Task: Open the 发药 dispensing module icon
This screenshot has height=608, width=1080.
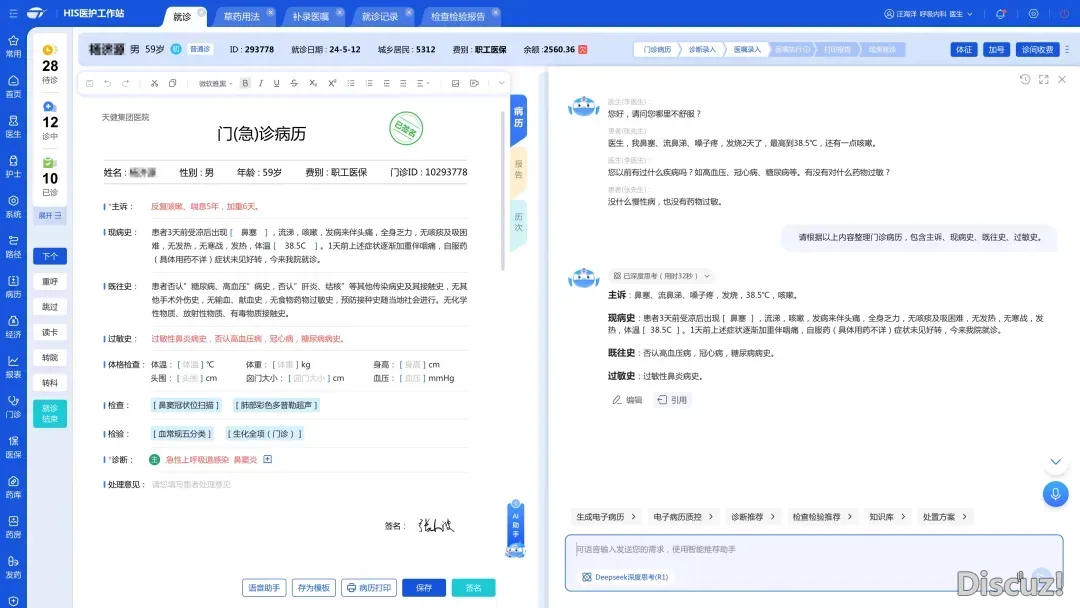Action: click(x=13, y=567)
